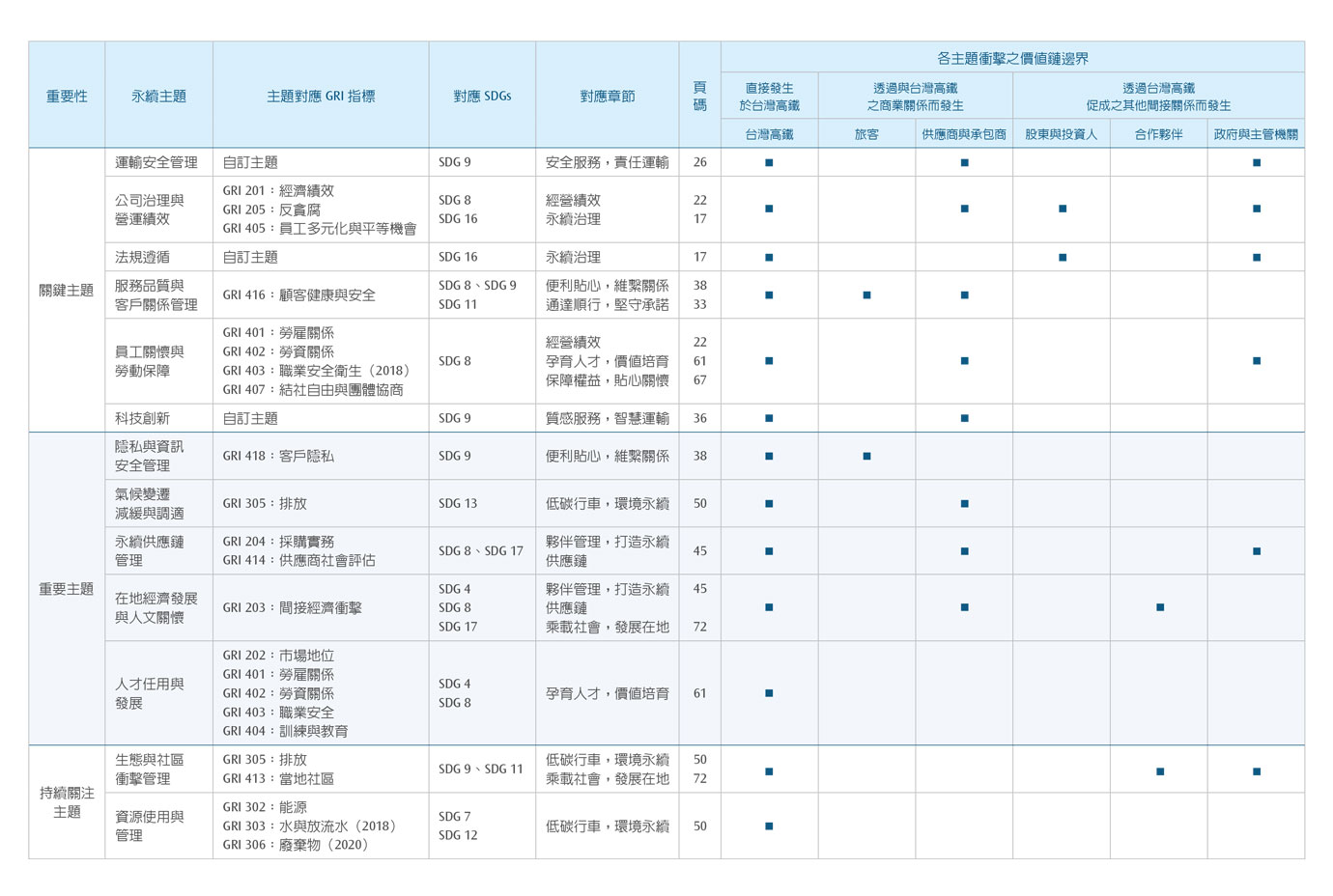Select GRI 407：結社自由與團體協商 text
This screenshot has height=896, width=1333.
click(x=313, y=389)
